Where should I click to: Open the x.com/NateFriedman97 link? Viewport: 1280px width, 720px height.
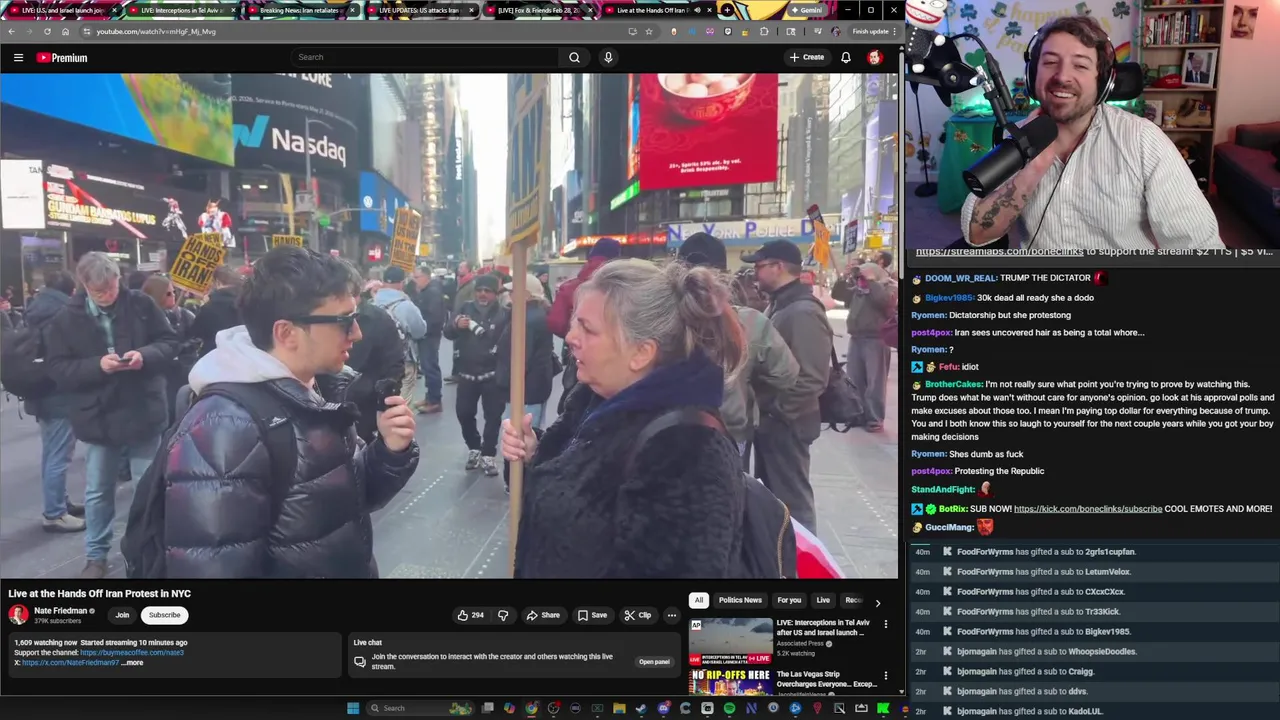tap(70, 662)
